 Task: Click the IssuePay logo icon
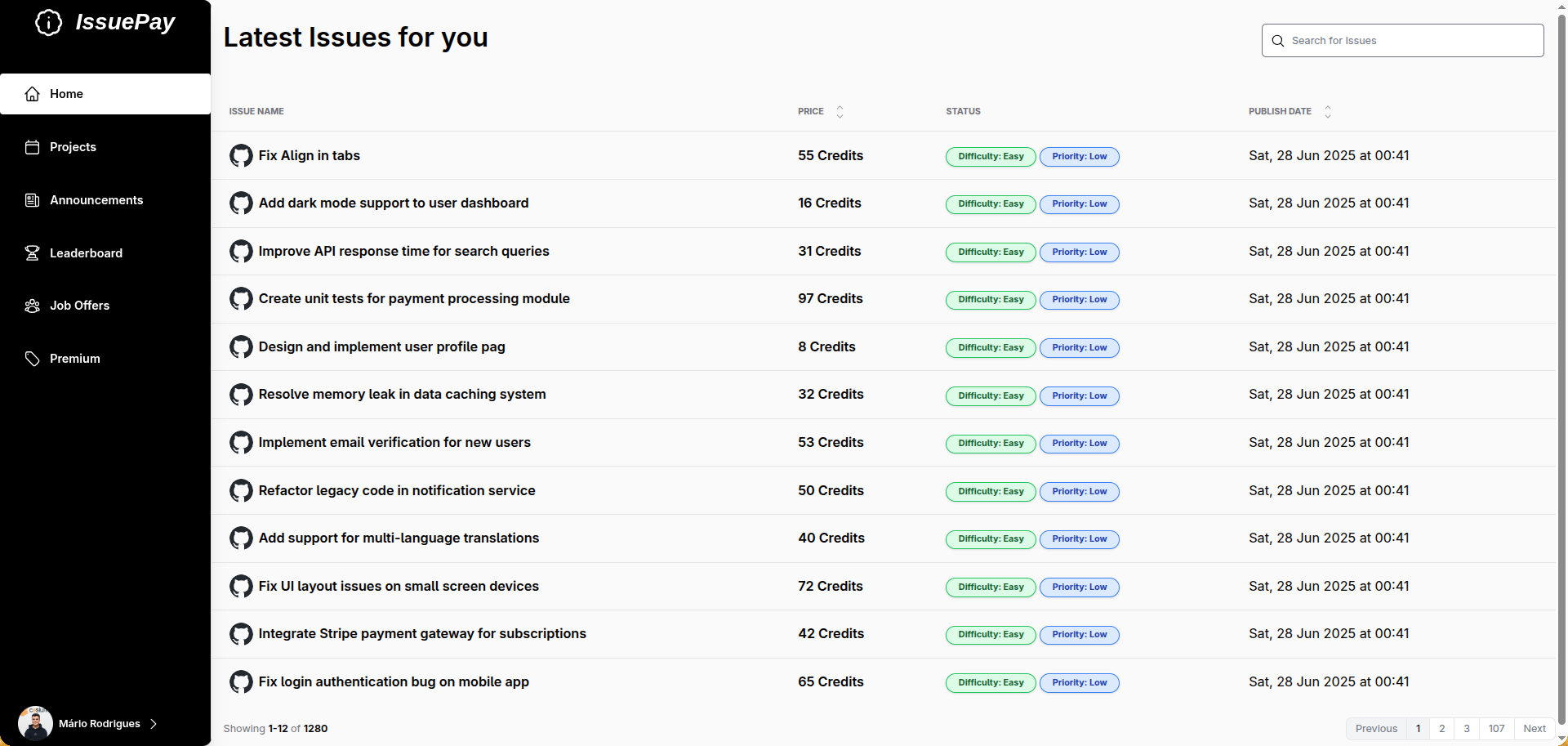[49, 22]
